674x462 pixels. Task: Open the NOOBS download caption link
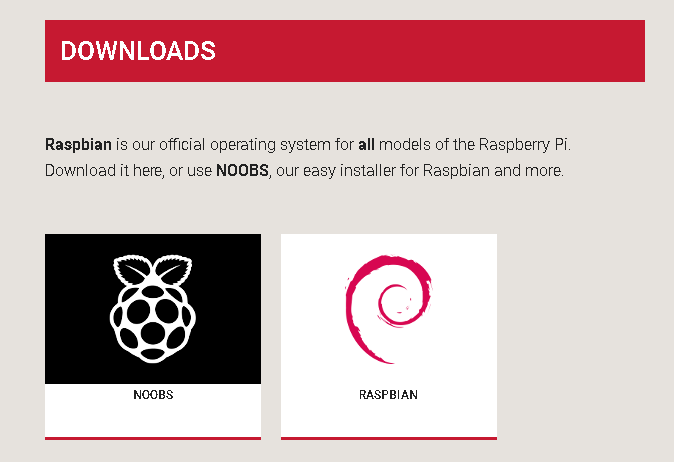tap(153, 395)
